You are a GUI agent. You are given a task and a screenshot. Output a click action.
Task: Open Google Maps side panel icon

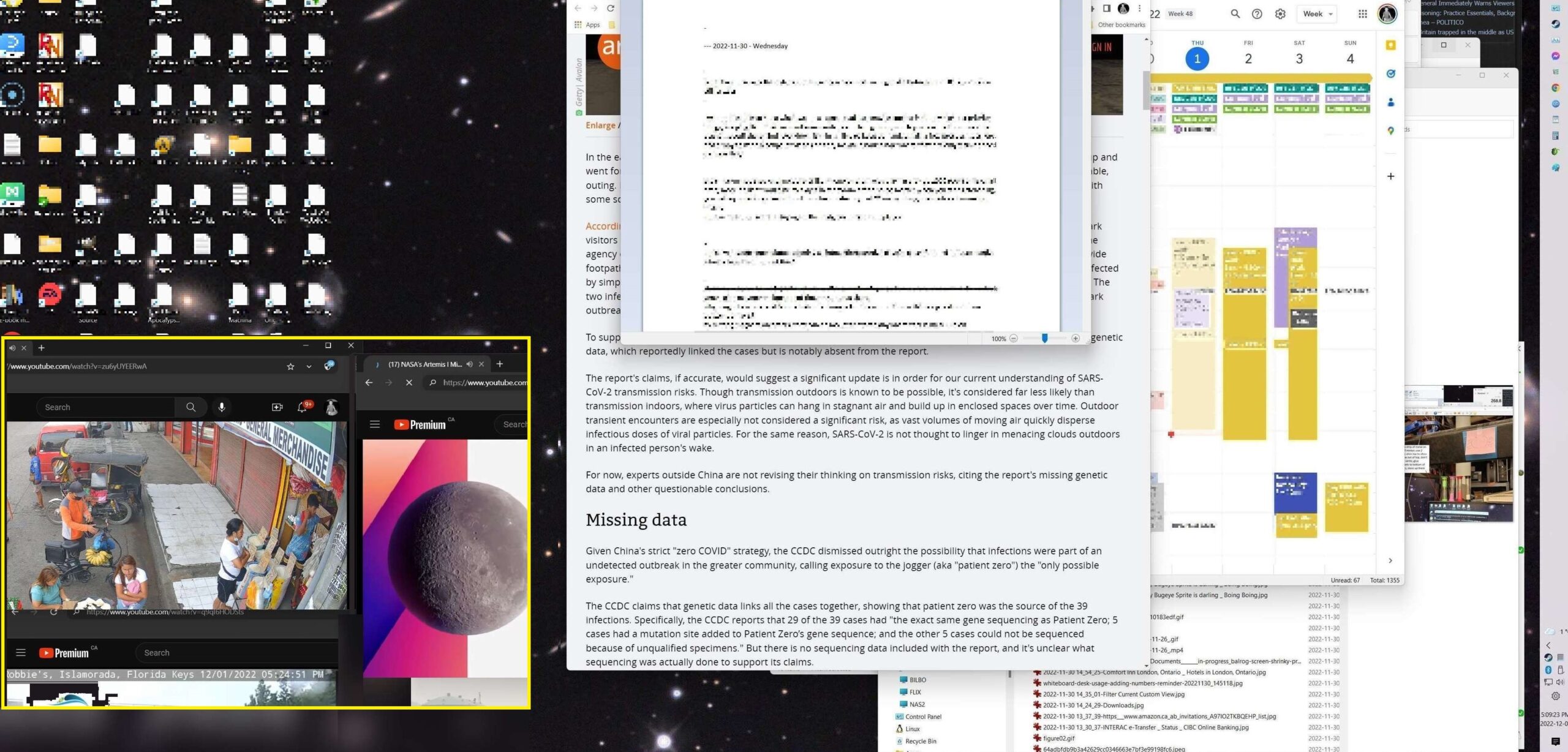(x=1390, y=130)
